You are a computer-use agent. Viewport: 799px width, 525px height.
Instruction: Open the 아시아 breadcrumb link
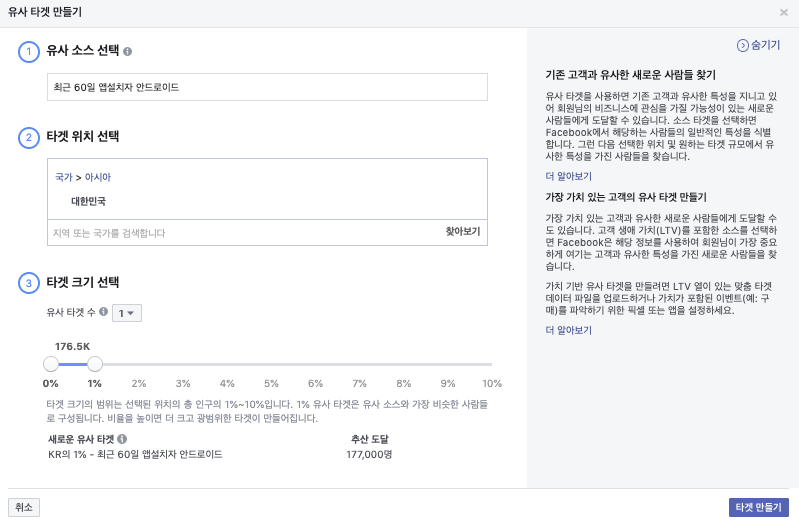pos(98,177)
